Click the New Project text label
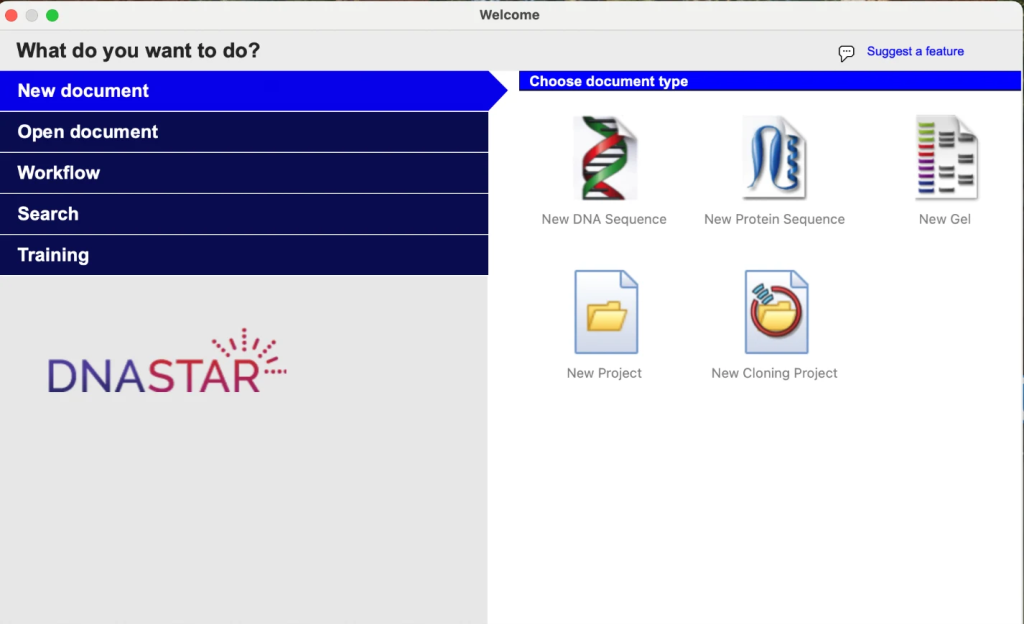The image size is (1024, 624). (x=604, y=373)
